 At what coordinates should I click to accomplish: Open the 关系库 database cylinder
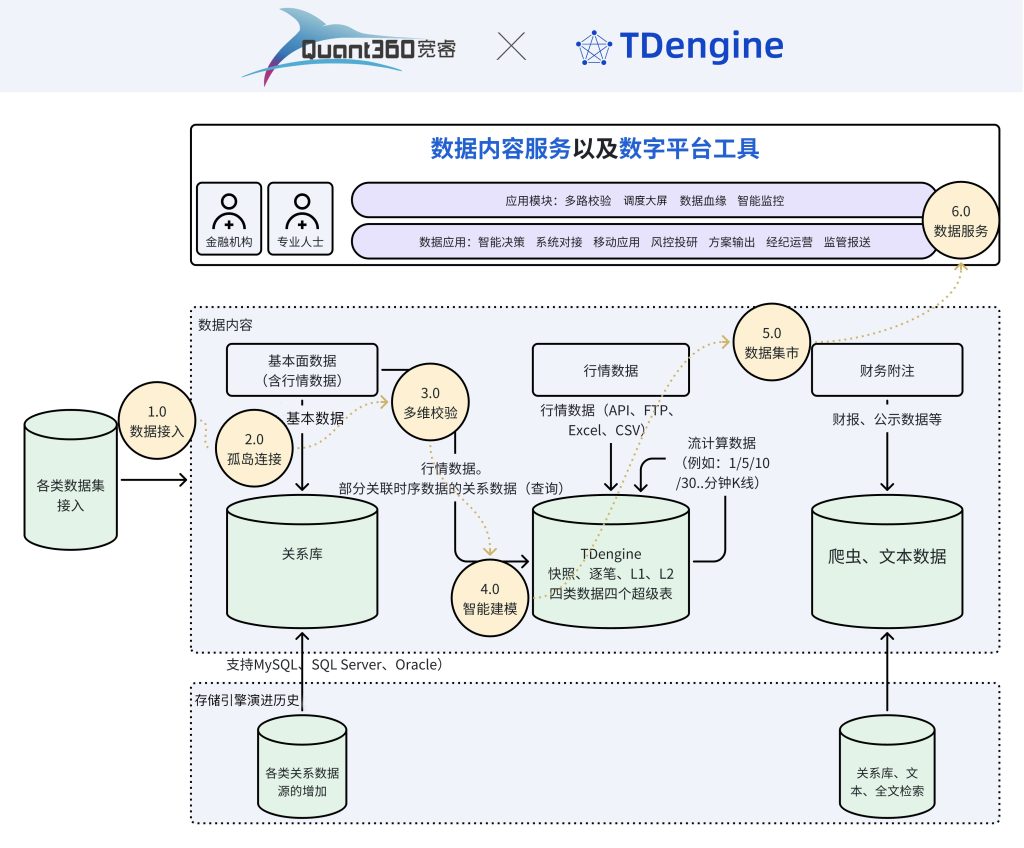pyautogui.click(x=303, y=560)
